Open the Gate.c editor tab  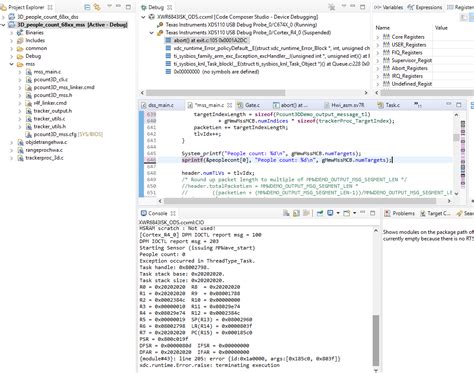coord(249,105)
